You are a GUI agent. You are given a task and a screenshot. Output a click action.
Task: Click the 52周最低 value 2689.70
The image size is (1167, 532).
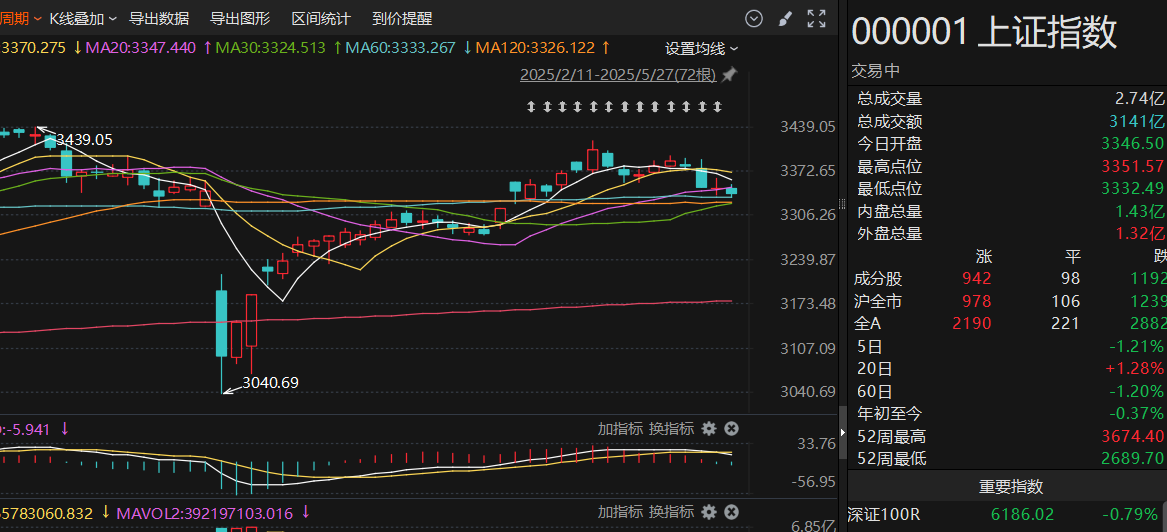tap(1133, 458)
